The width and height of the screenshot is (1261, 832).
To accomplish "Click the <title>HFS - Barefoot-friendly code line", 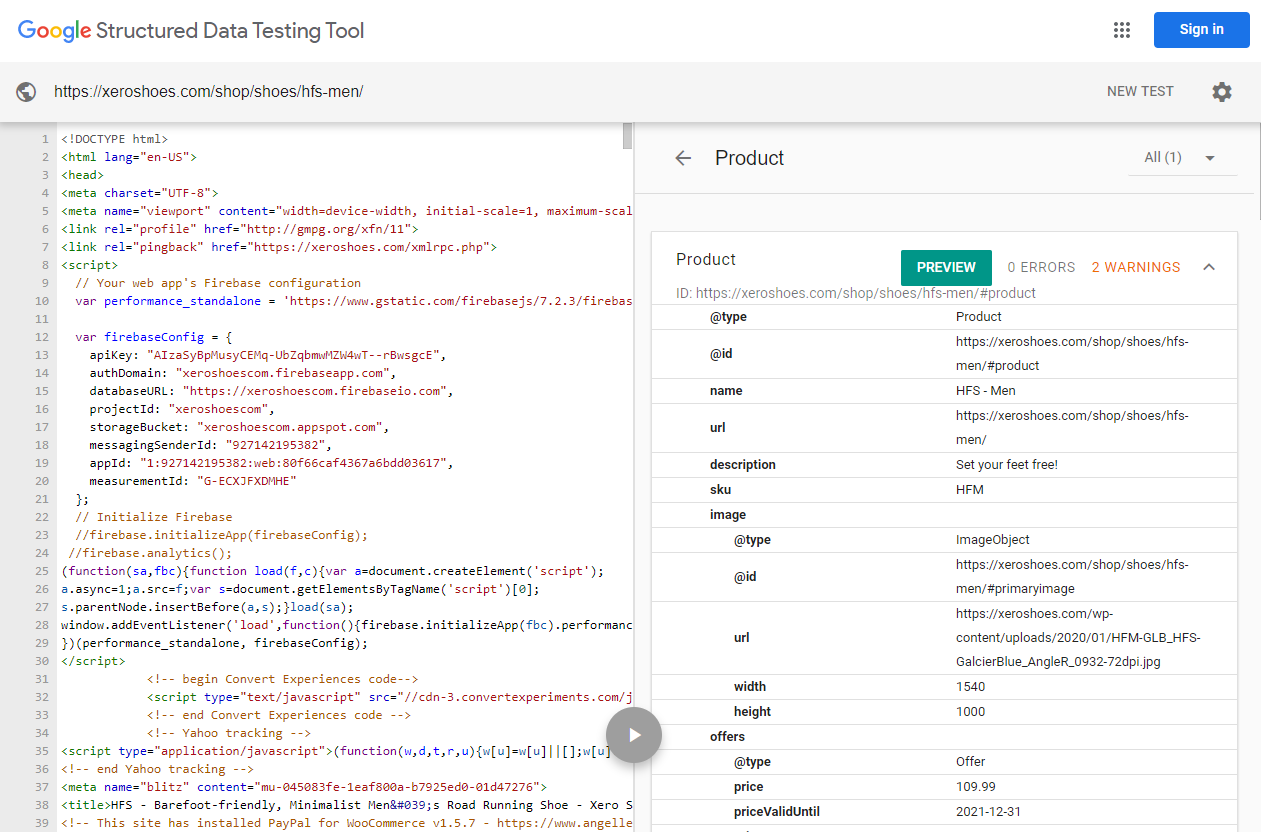I will (346, 805).
